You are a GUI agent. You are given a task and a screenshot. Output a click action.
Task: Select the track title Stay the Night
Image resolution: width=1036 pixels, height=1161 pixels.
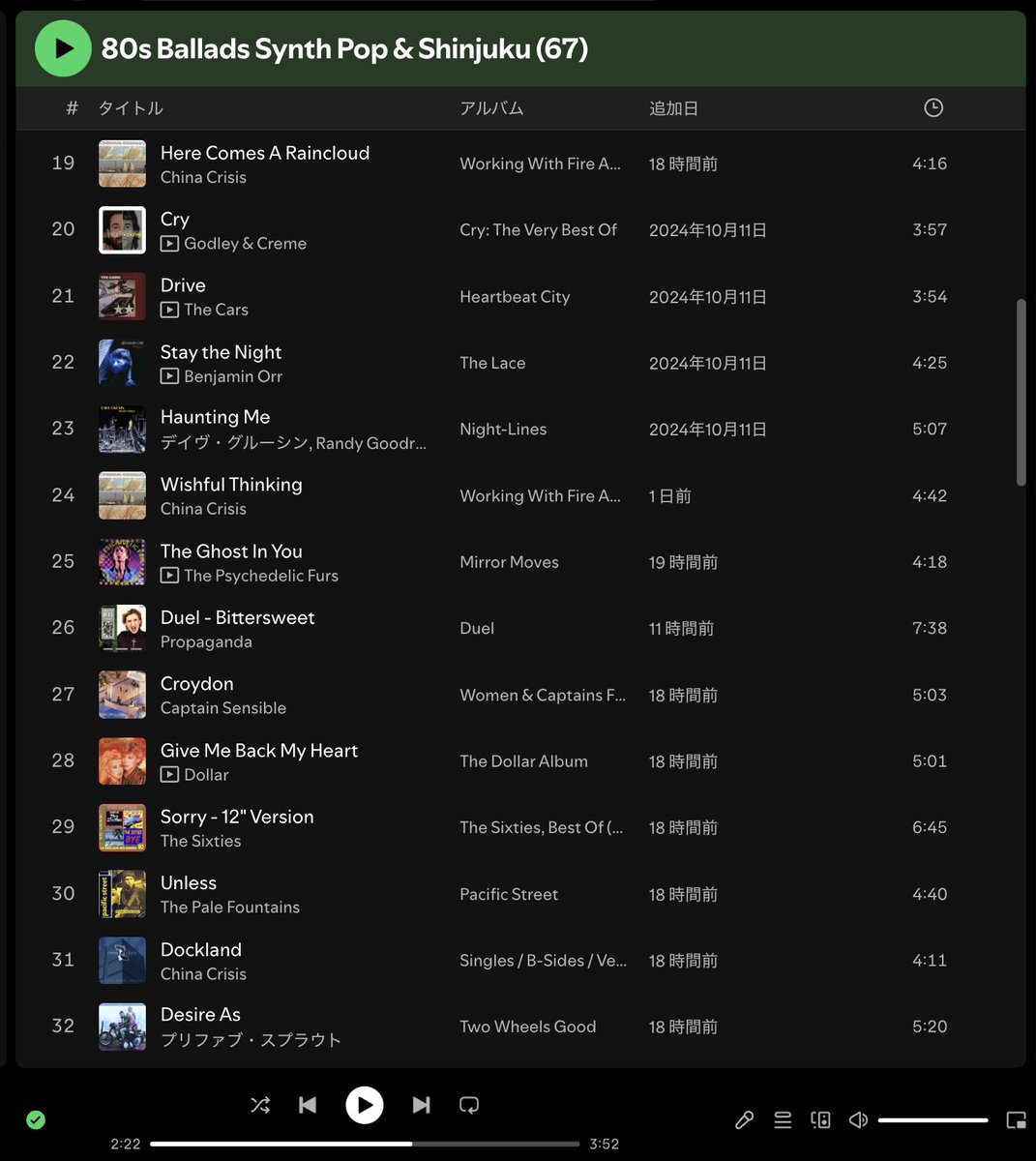click(221, 352)
